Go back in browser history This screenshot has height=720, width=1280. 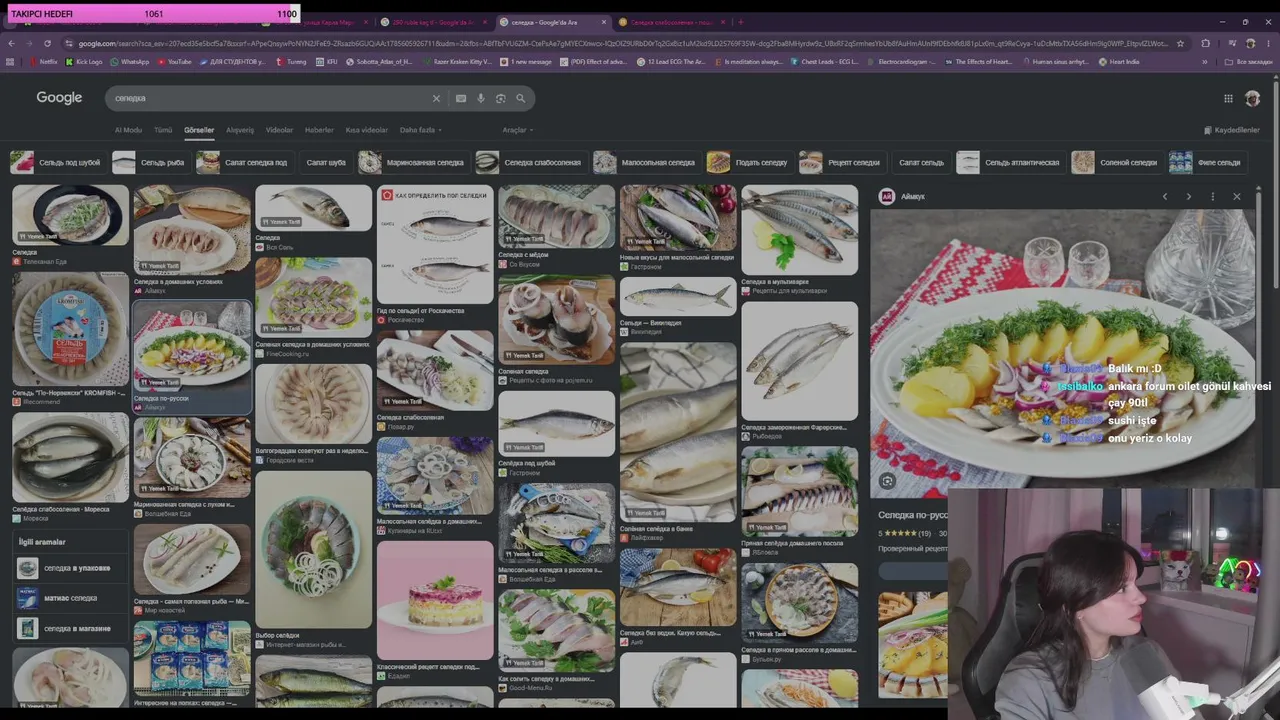pos(11,43)
